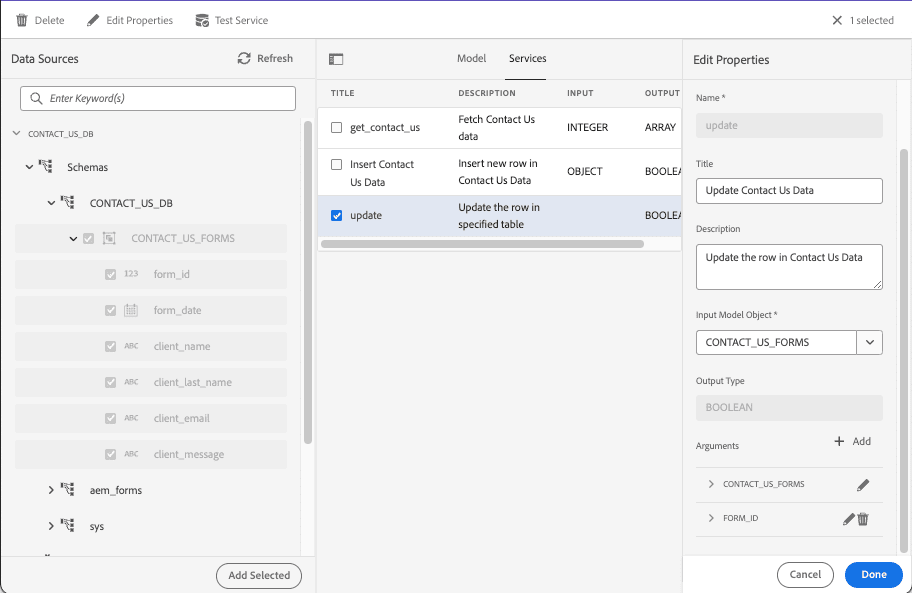Click the X icon beside 1 selected
This screenshot has width=912, height=593.
tap(837, 20)
